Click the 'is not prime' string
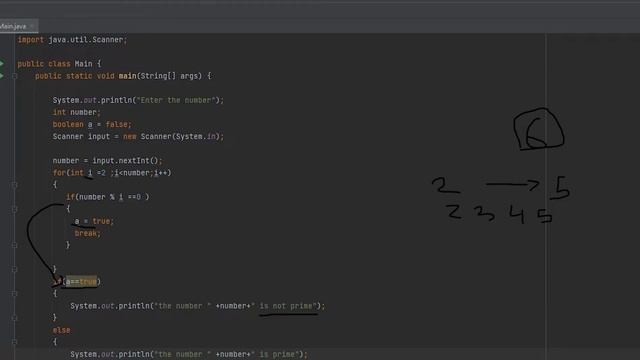The height and width of the screenshot is (360, 640). point(288,306)
